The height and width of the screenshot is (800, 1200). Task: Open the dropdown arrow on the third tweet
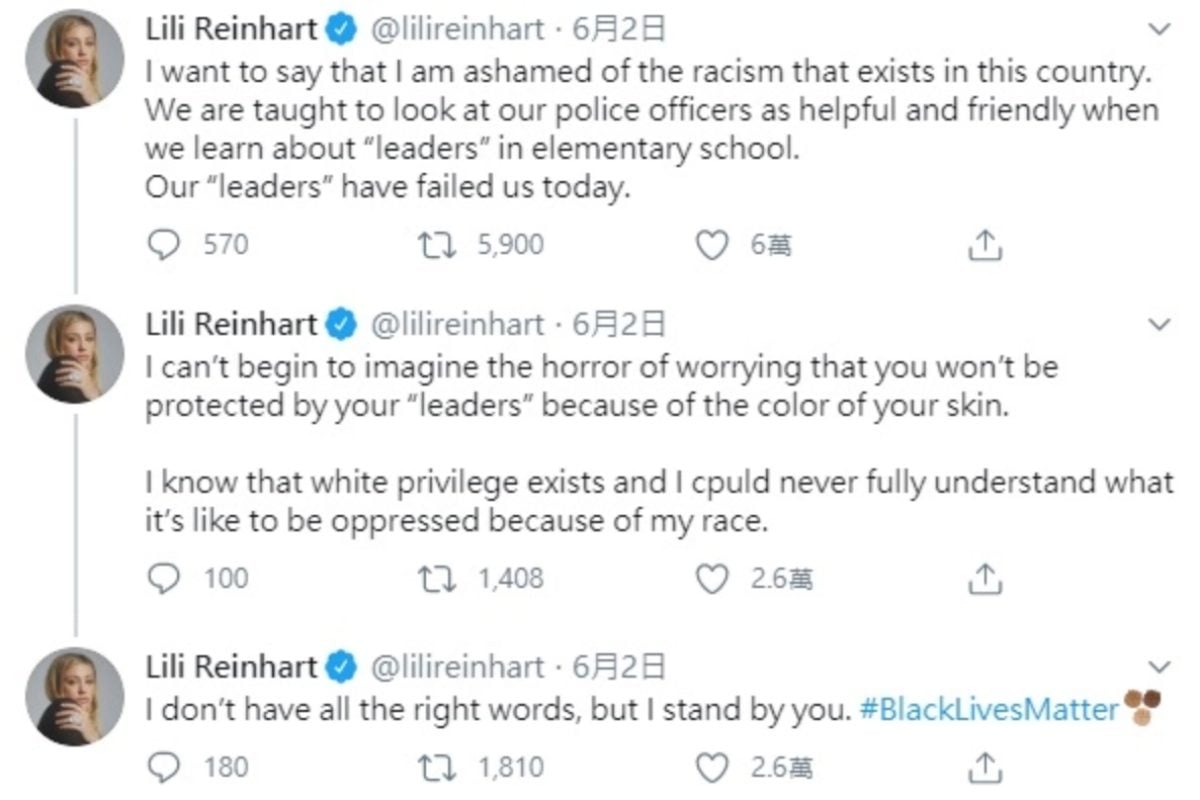point(1160,667)
